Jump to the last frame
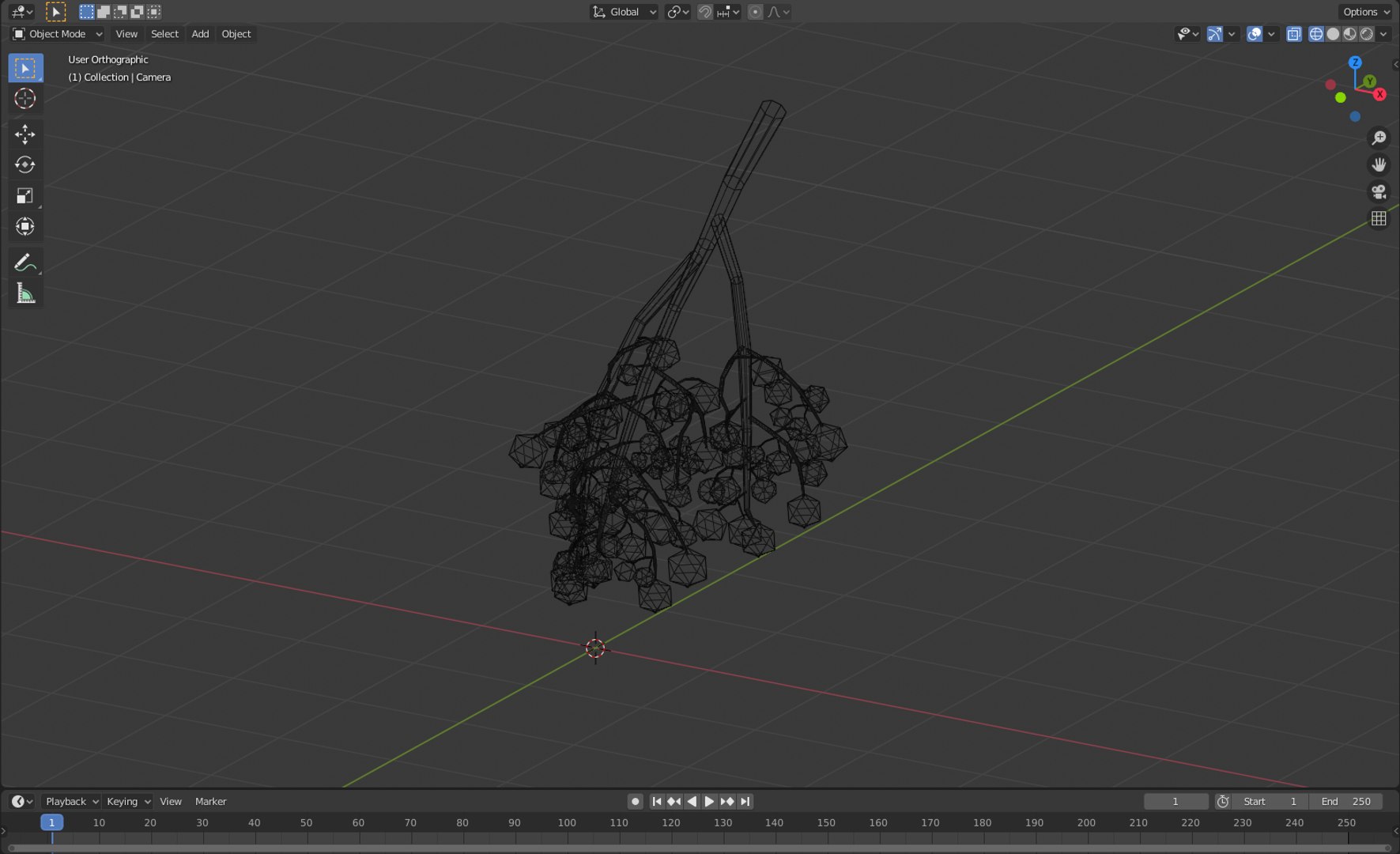This screenshot has width=1400, height=854. coord(745,801)
